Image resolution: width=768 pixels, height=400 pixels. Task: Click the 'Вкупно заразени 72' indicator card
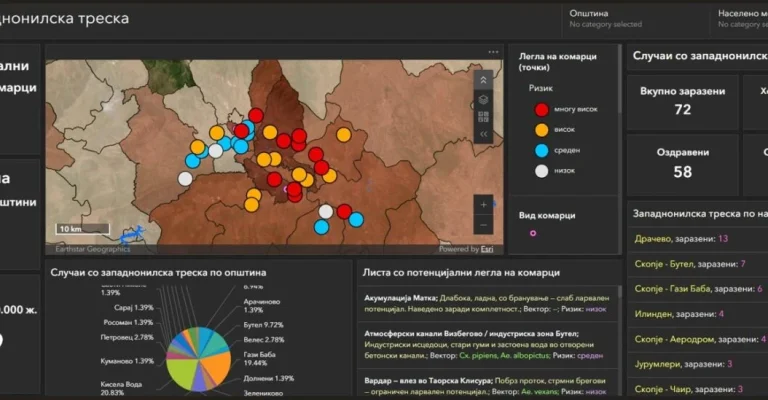pos(682,102)
